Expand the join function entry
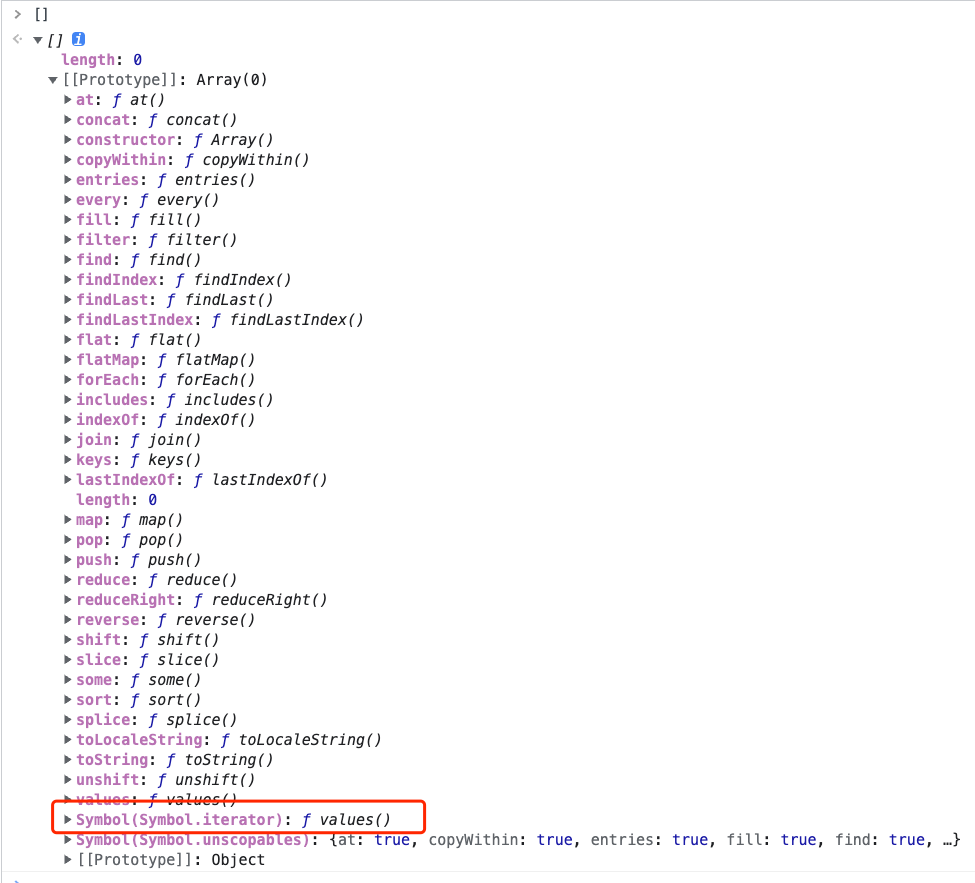Viewport: 975px width, 883px height. pos(68,440)
